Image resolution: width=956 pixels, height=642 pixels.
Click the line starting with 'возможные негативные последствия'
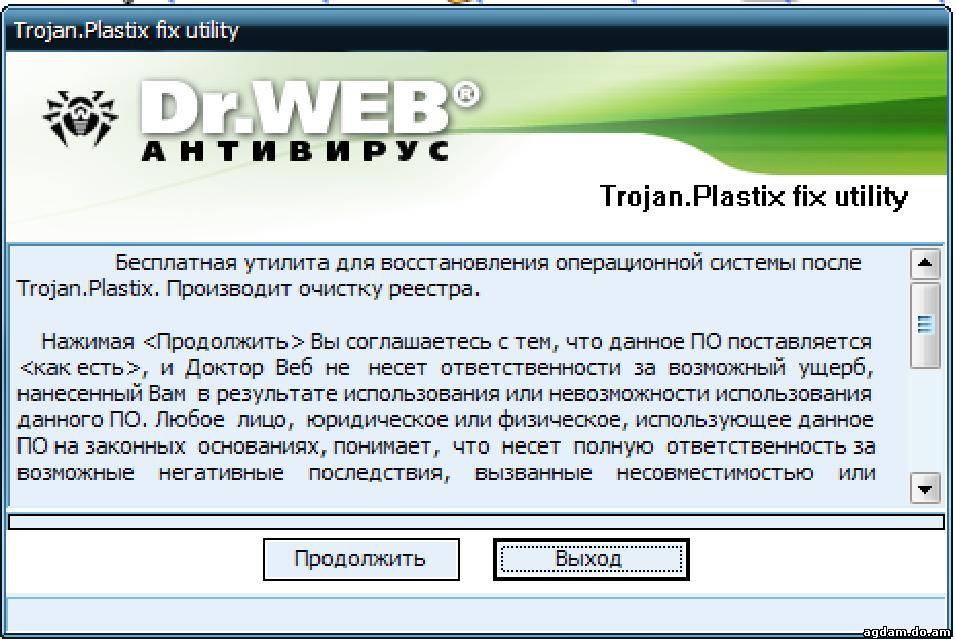tap(446, 473)
